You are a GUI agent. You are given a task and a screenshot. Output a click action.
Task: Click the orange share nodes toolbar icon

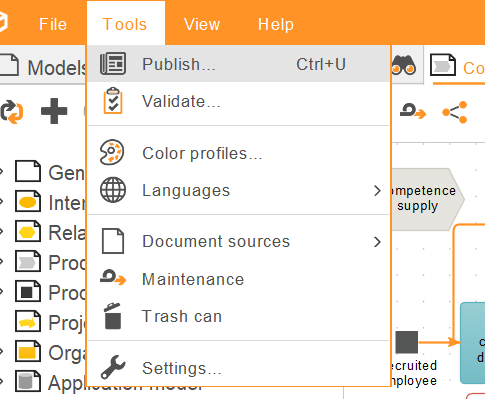[455, 112]
